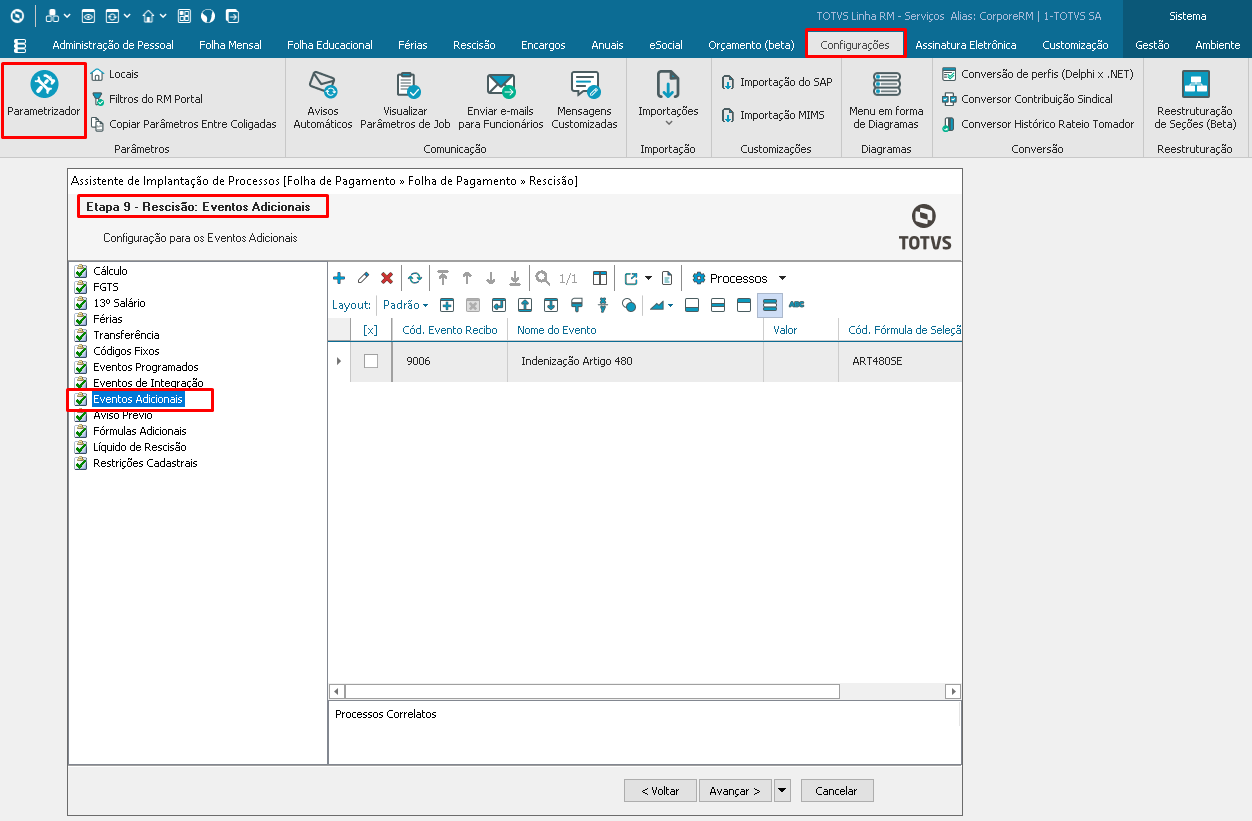This screenshot has width=1252, height=821.
Task: Click the column chooser icon after 1/1
Action: [x=600, y=278]
